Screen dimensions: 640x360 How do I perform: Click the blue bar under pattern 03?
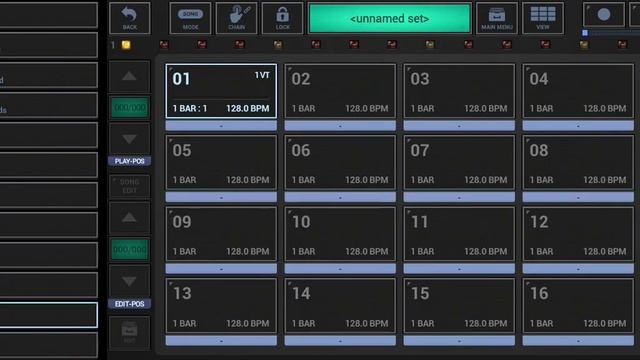(459, 126)
